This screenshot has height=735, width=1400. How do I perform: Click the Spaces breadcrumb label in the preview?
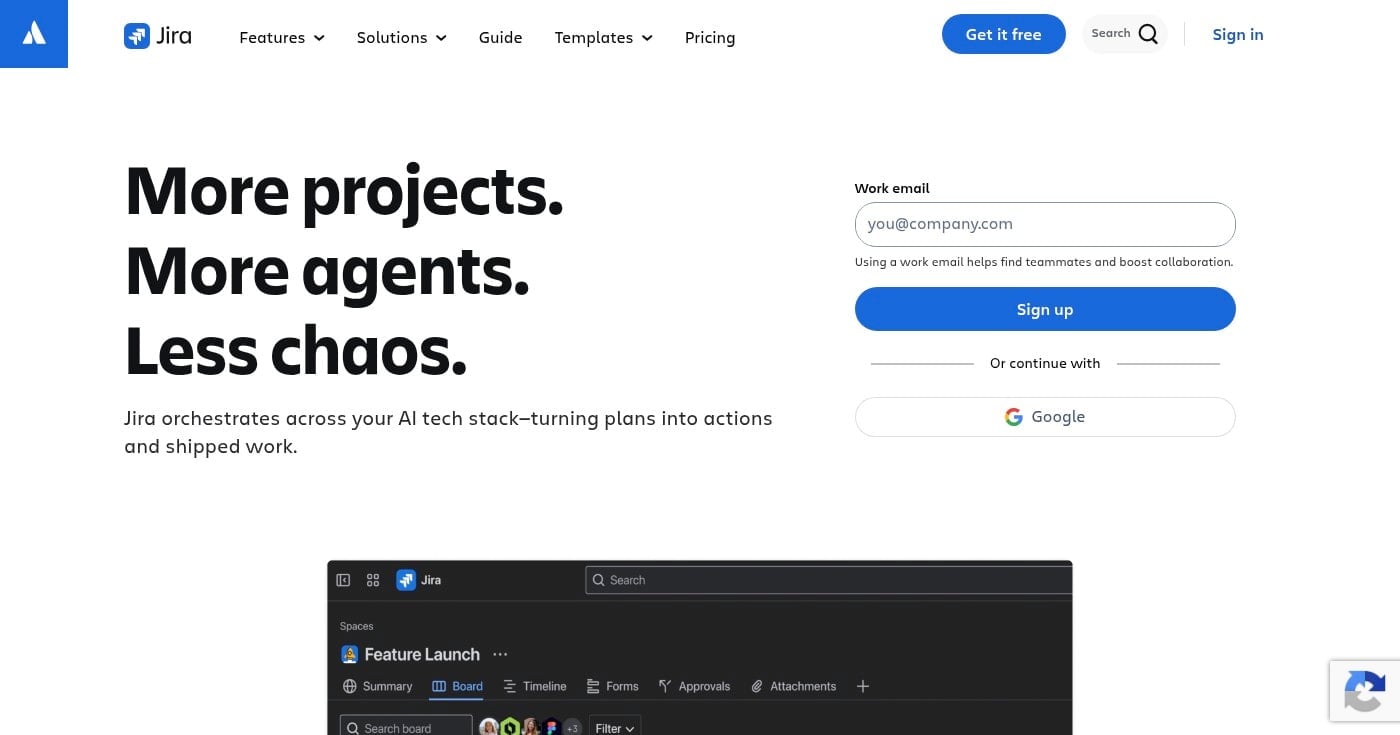[x=356, y=626]
